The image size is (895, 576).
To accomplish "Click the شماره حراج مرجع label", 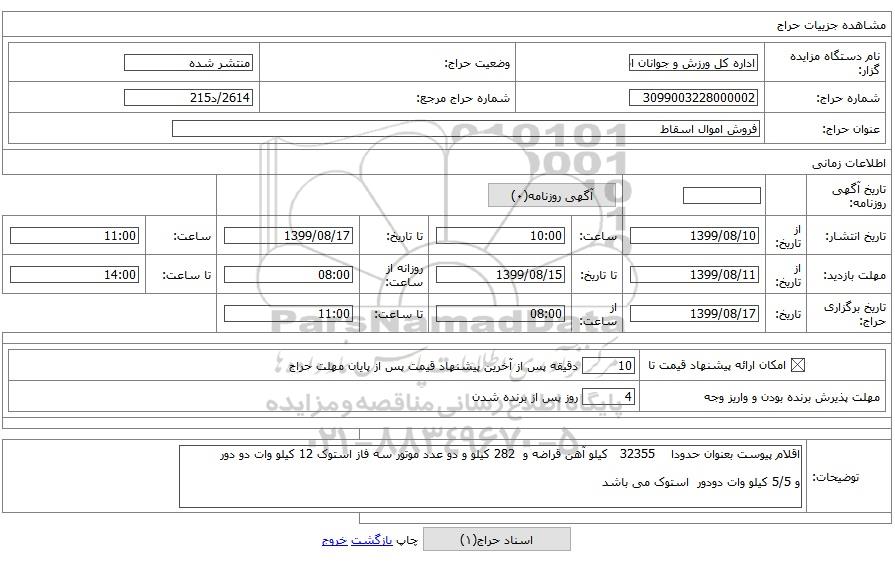I will [464, 98].
